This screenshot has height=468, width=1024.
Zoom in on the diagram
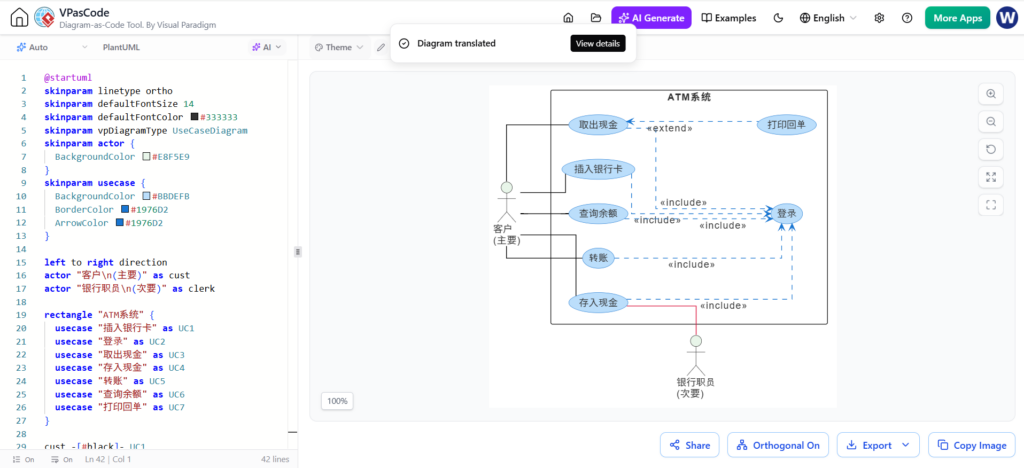coord(991,94)
